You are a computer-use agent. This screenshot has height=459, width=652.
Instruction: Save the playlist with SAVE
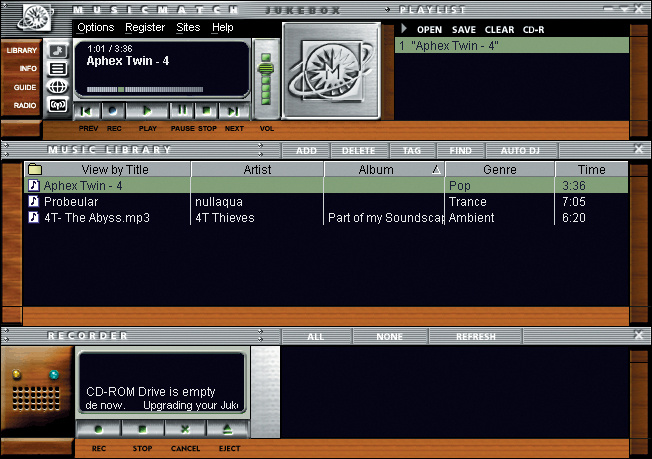[x=464, y=30]
